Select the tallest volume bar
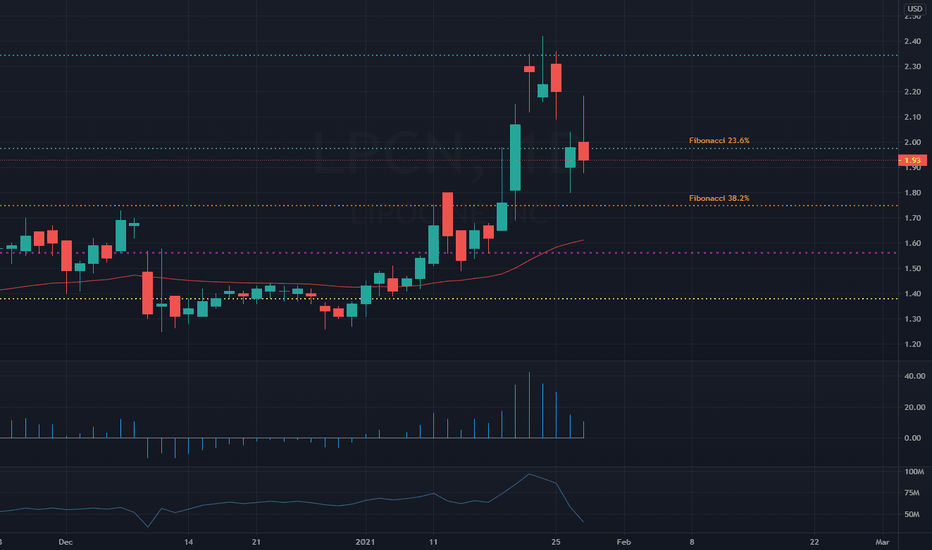This screenshot has height=550, width=932. [x=529, y=406]
